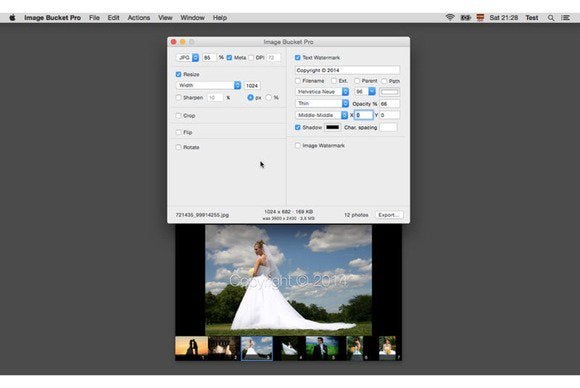The image size is (580, 388).
Task: Click the Char. spacing field
Action: point(388,127)
